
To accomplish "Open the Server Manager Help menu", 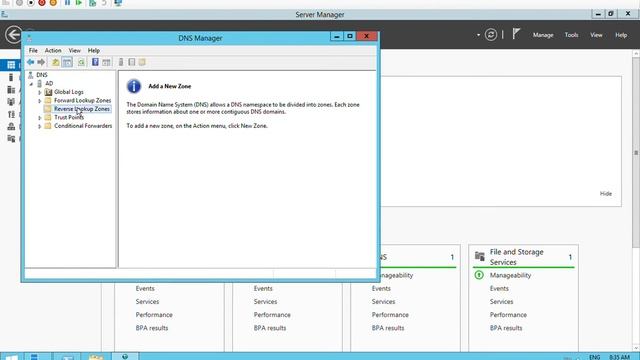I will [621, 35].
